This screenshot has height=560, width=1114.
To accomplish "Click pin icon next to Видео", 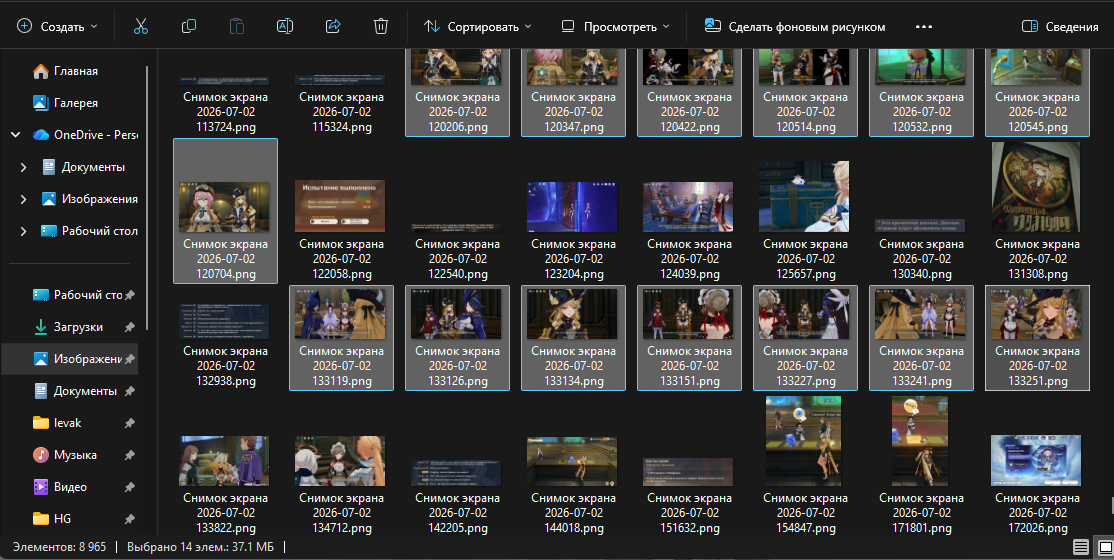I will 129,487.
